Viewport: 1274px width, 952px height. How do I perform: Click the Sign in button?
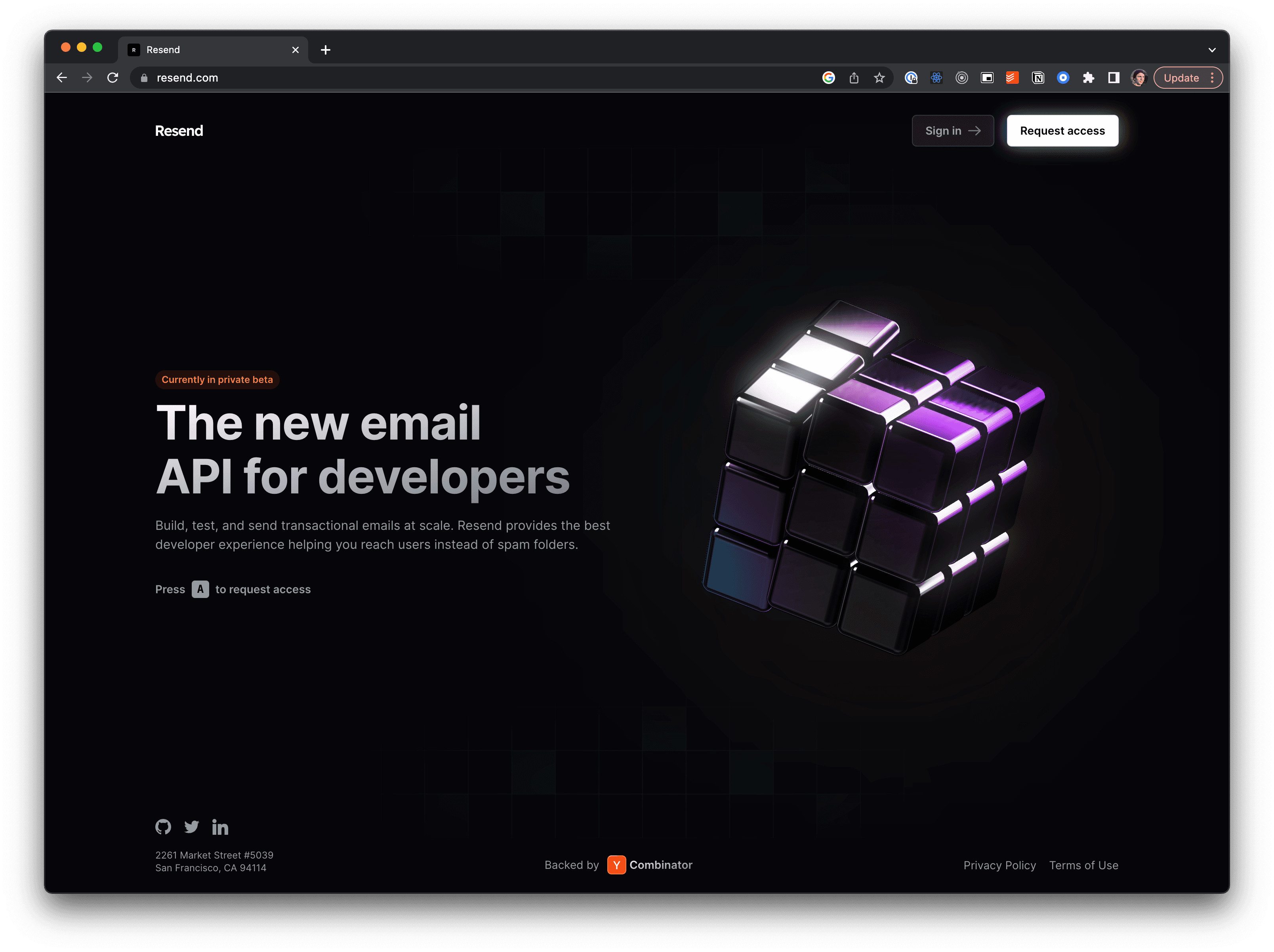[x=953, y=131]
